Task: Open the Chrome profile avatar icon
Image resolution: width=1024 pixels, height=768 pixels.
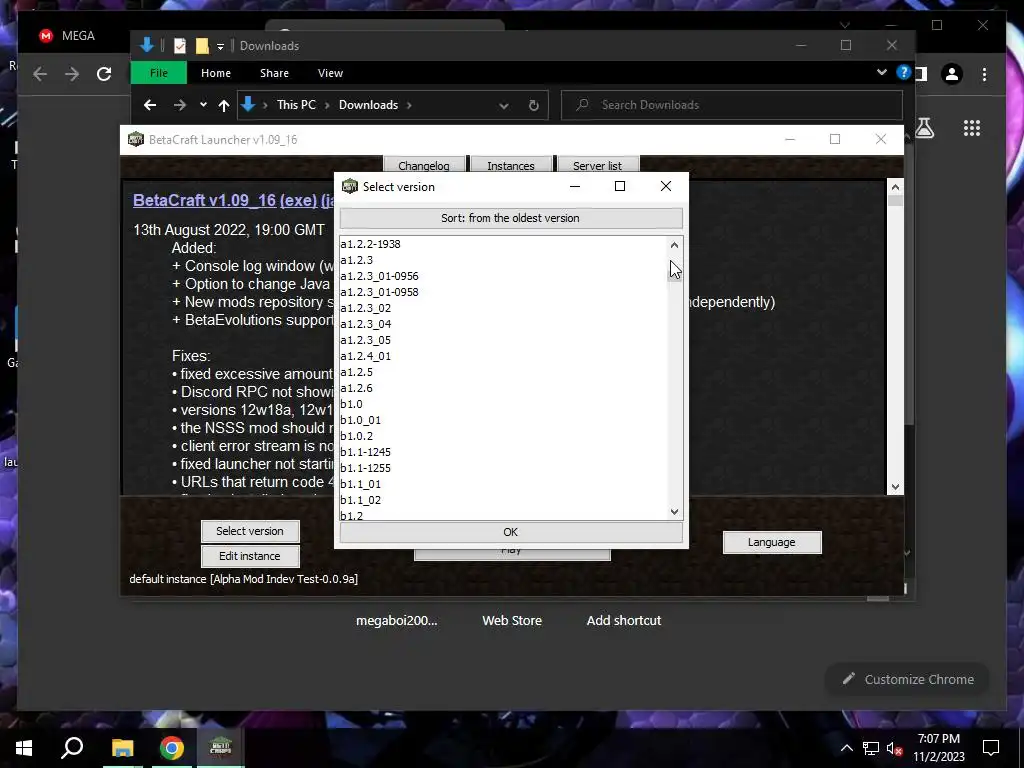Action: click(952, 74)
